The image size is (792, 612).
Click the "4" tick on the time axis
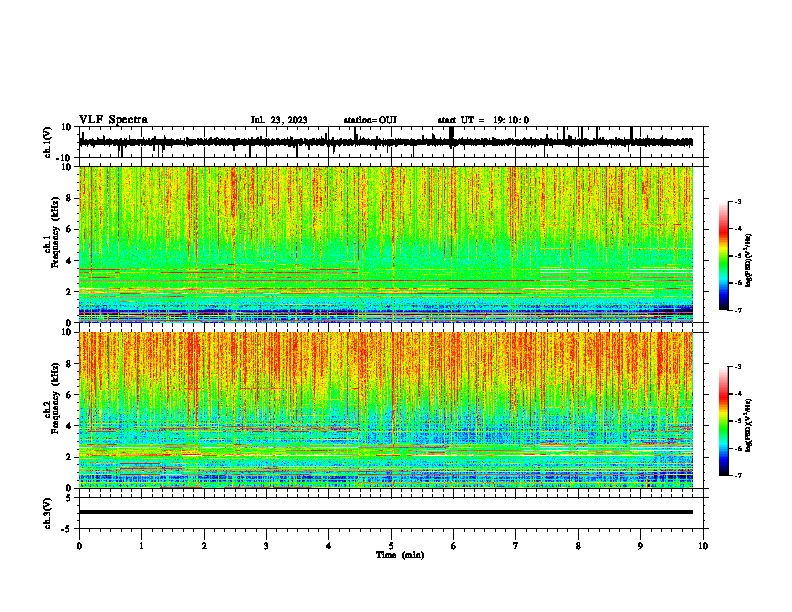329,546
